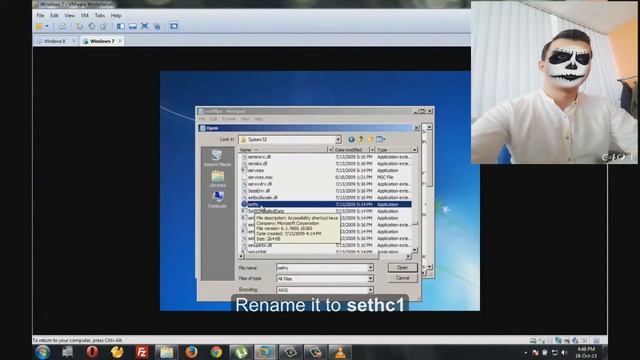The height and width of the screenshot is (360, 640).
Task: Open the Help menu in VMware Workstation
Action: [x=116, y=16]
